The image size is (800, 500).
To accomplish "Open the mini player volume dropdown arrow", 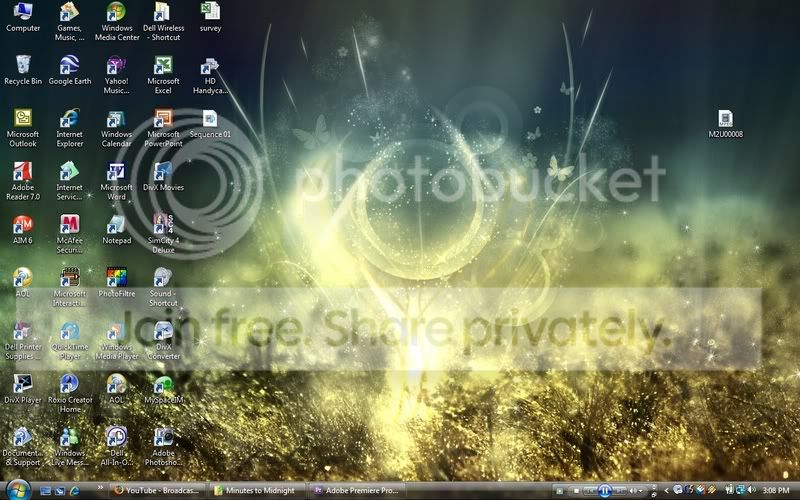I will pos(640,491).
